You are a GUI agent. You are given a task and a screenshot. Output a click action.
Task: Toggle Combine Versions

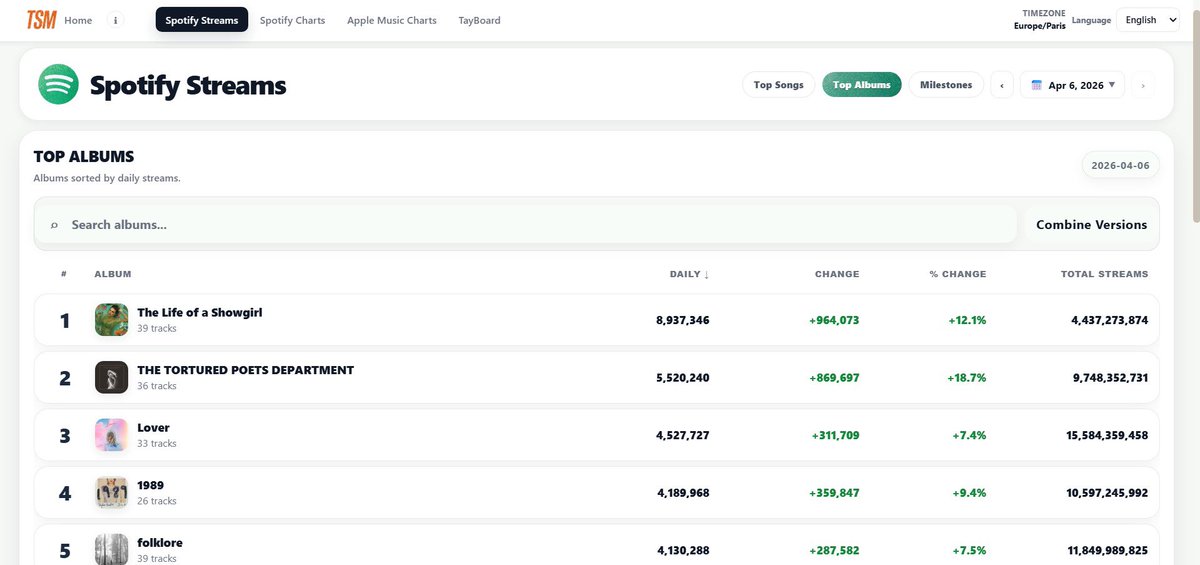tap(1091, 225)
